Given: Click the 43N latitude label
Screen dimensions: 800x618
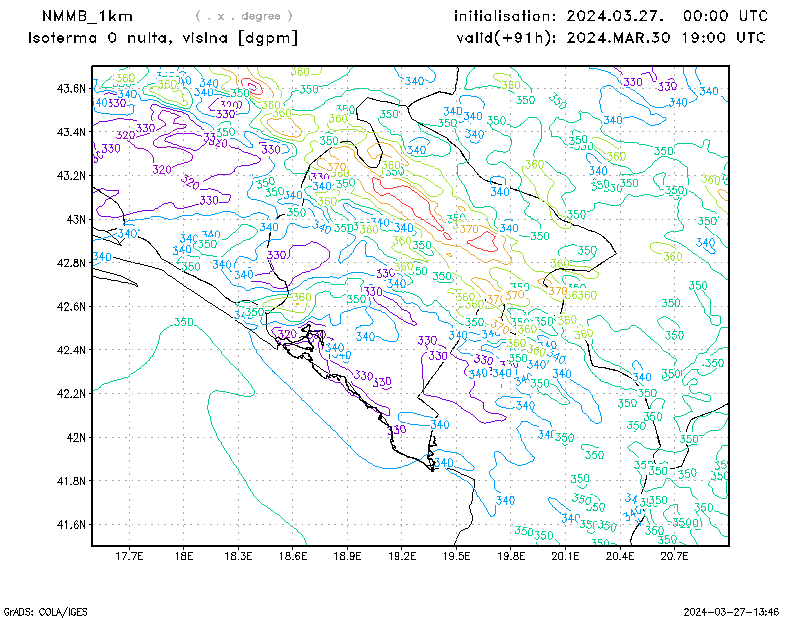Looking at the screenshot, I should click(x=77, y=219).
